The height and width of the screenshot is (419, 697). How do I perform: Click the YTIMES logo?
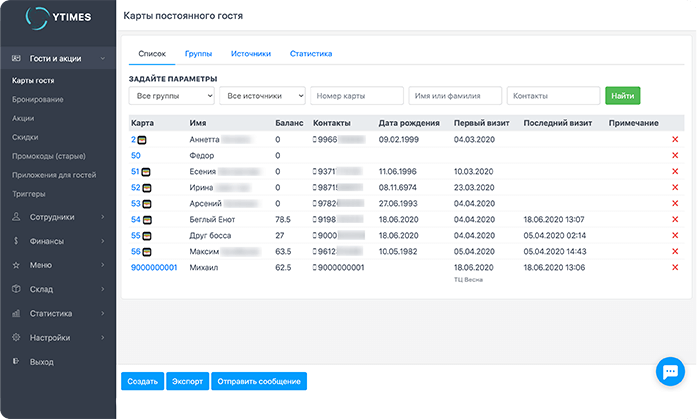click(58, 20)
